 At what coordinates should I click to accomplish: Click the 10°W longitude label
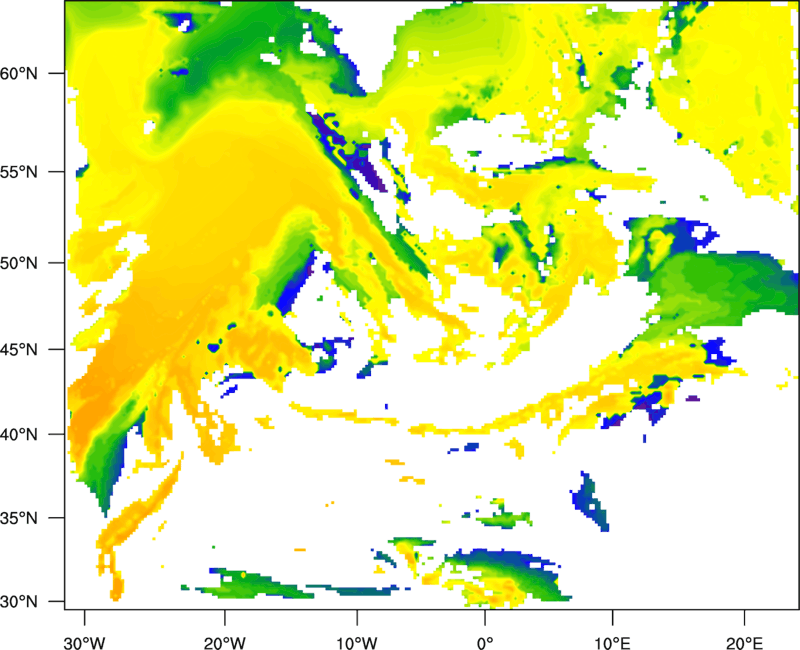(x=357, y=643)
